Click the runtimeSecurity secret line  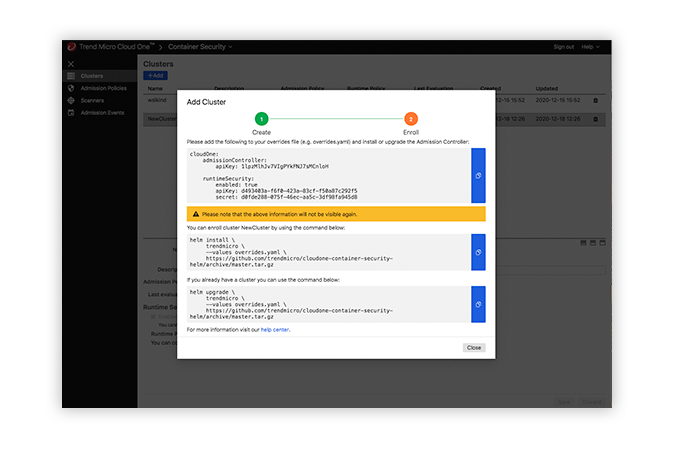click(x=286, y=197)
